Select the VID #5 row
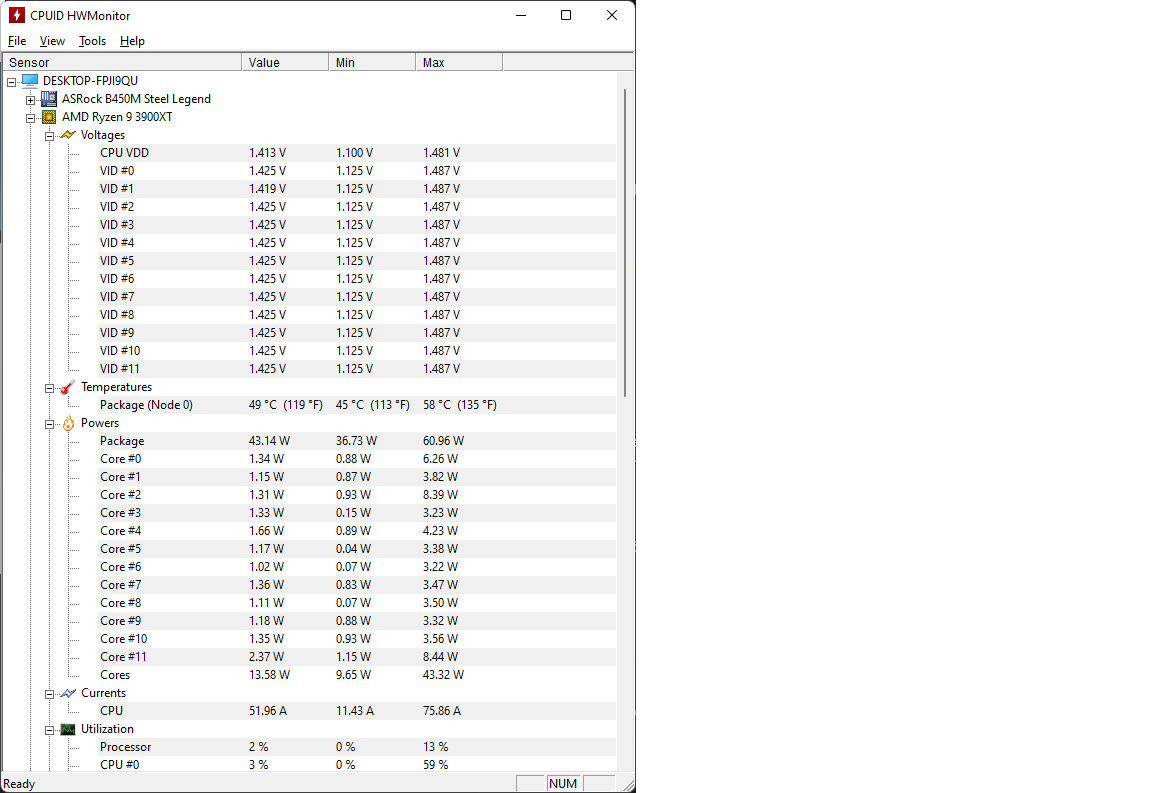 coord(356,261)
